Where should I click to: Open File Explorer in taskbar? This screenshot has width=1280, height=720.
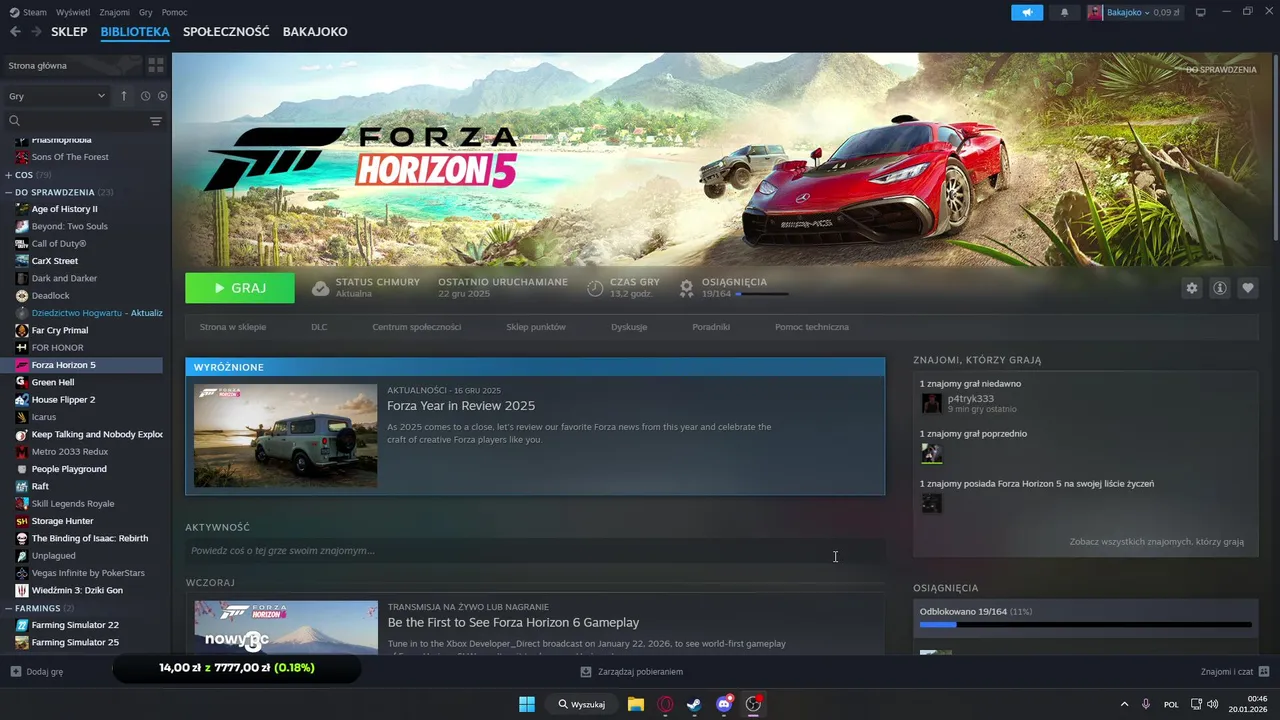tap(636, 704)
